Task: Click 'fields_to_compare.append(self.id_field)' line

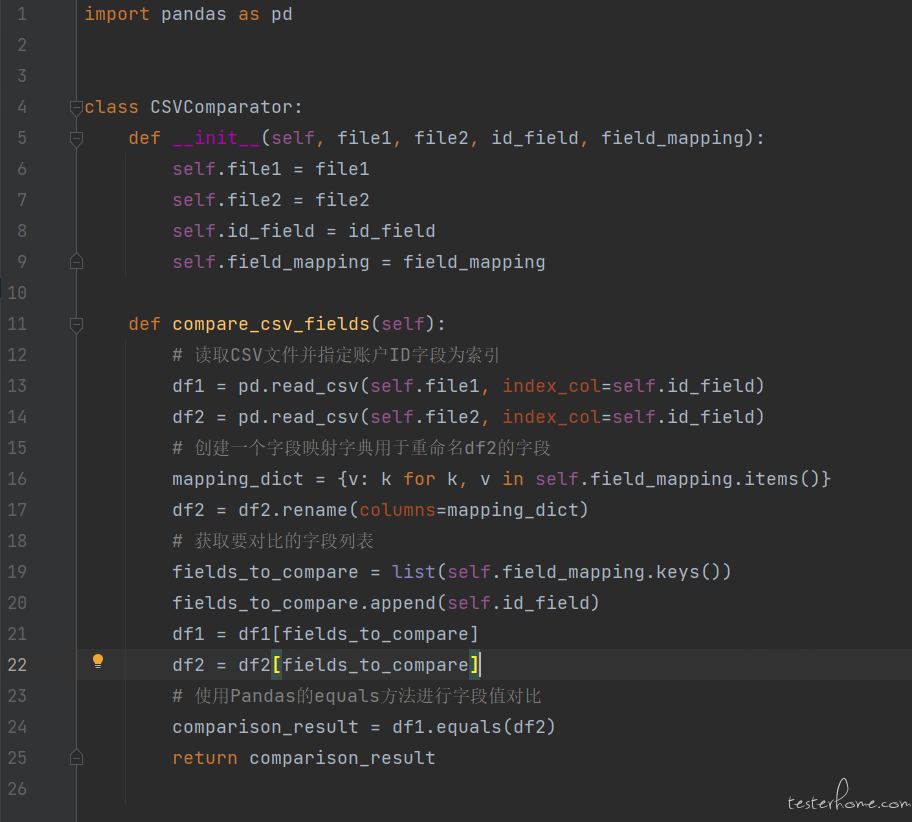Action: coord(386,603)
